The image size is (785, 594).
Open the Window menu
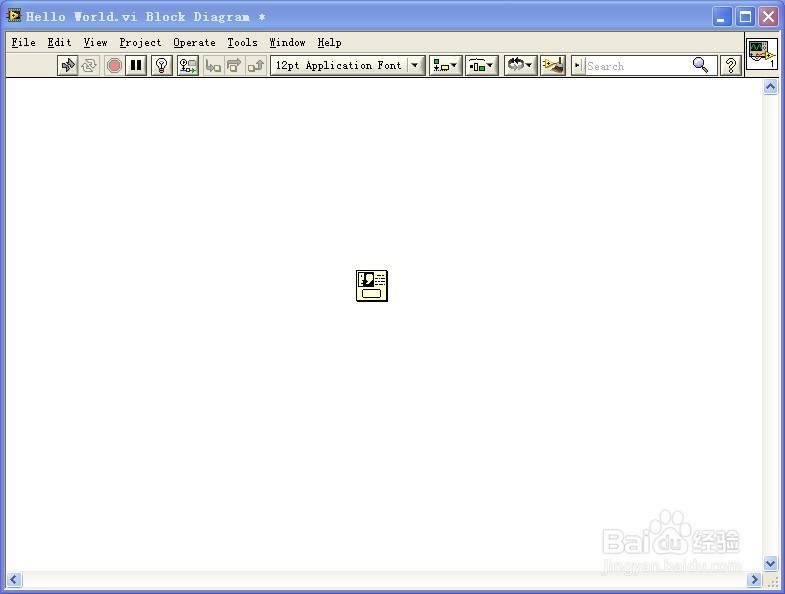[287, 43]
